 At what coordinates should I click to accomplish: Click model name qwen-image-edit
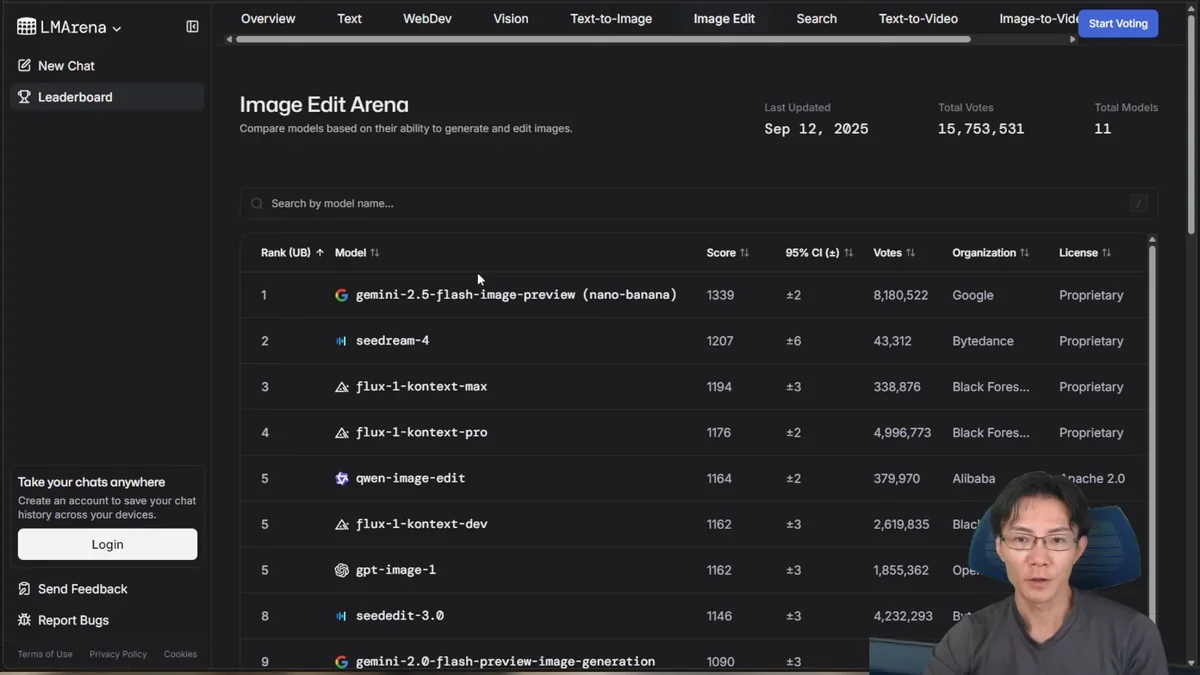410,479
